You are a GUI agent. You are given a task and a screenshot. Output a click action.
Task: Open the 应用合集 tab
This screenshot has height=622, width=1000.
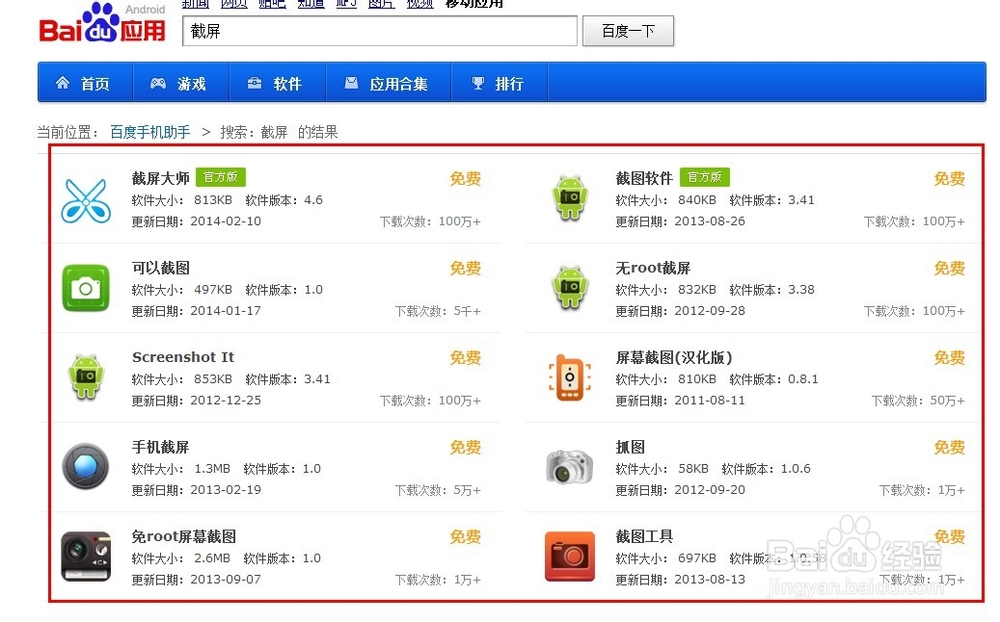tap(388, 82)
